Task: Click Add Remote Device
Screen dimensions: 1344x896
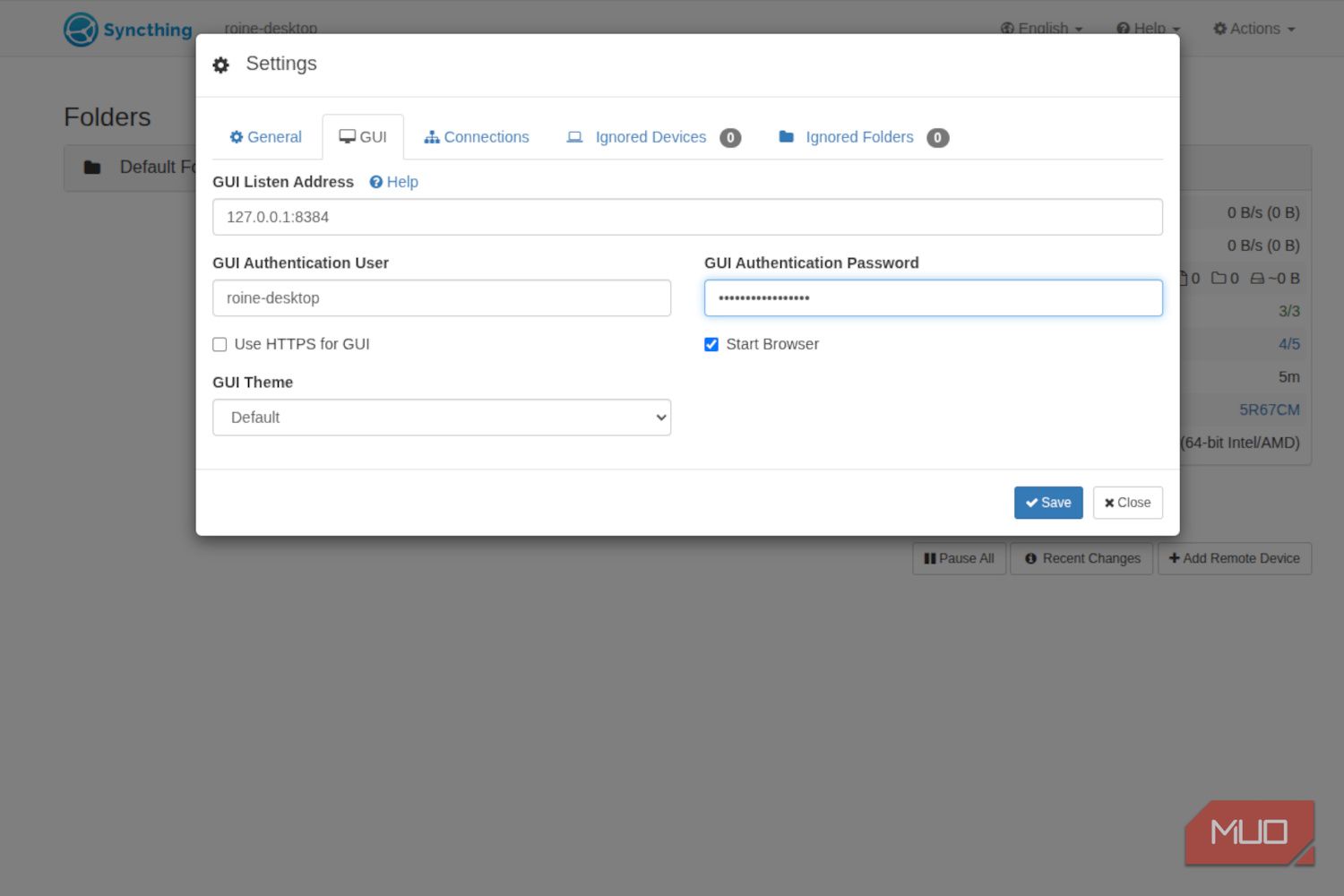Action: tap(1235, 558)
